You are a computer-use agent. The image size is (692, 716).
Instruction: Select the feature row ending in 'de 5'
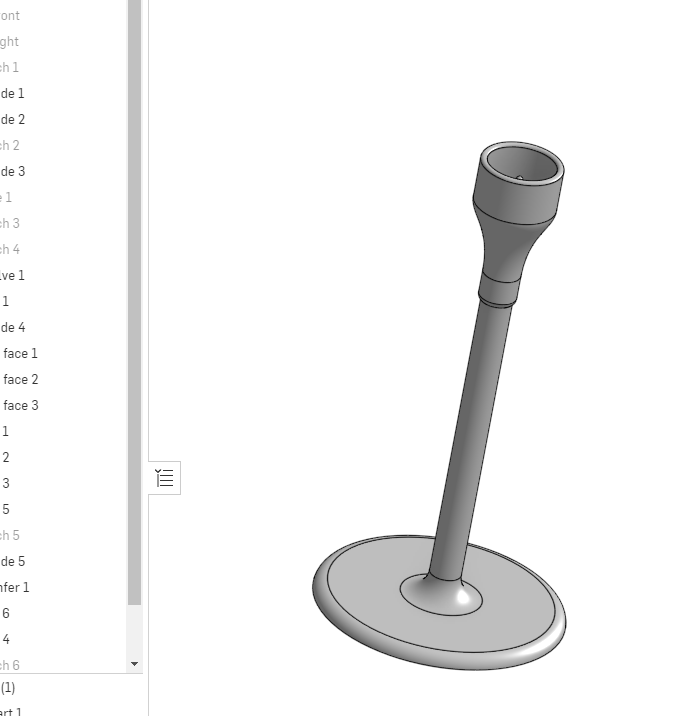tap(63, 561)
